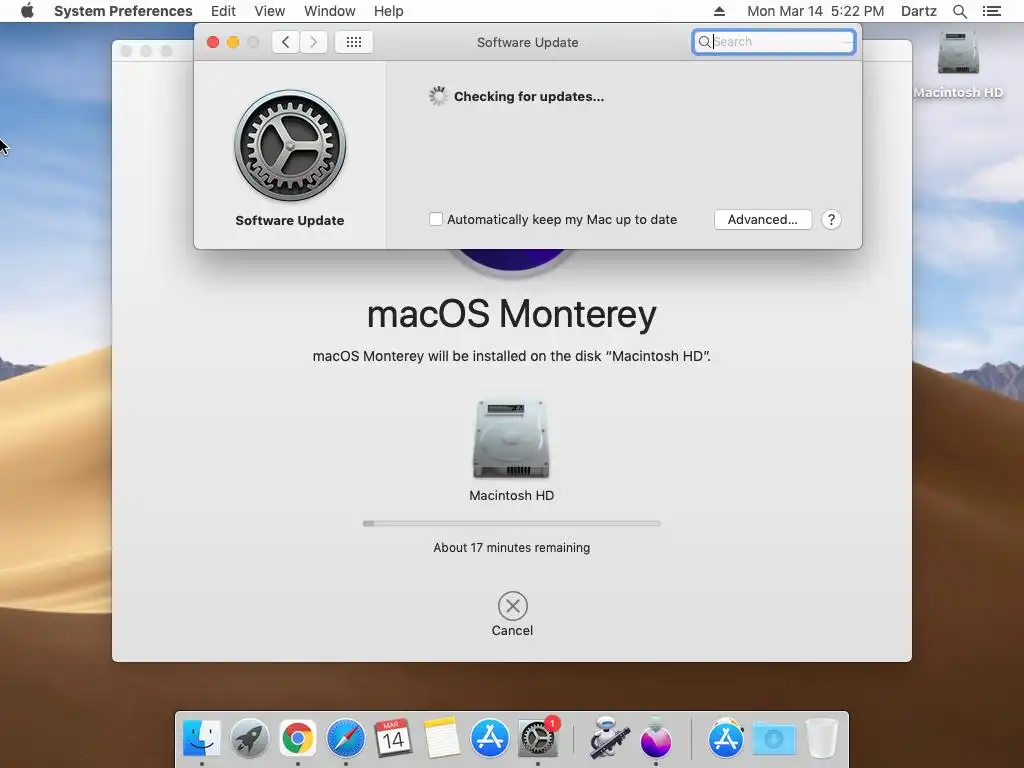The image size is (1024, 768).
Task: Close the Software Update window
Action: (213, 42)
